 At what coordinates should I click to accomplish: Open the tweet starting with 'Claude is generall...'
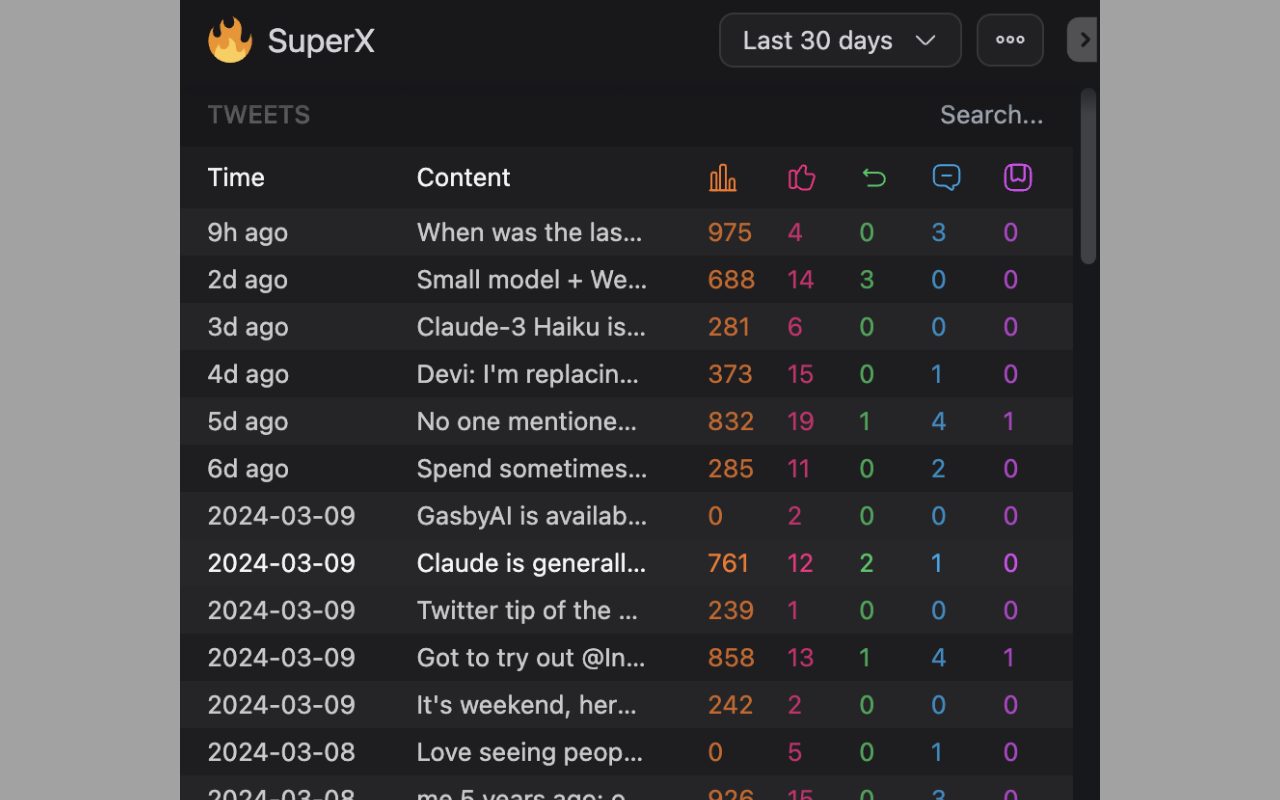click(x=531, y=563)
